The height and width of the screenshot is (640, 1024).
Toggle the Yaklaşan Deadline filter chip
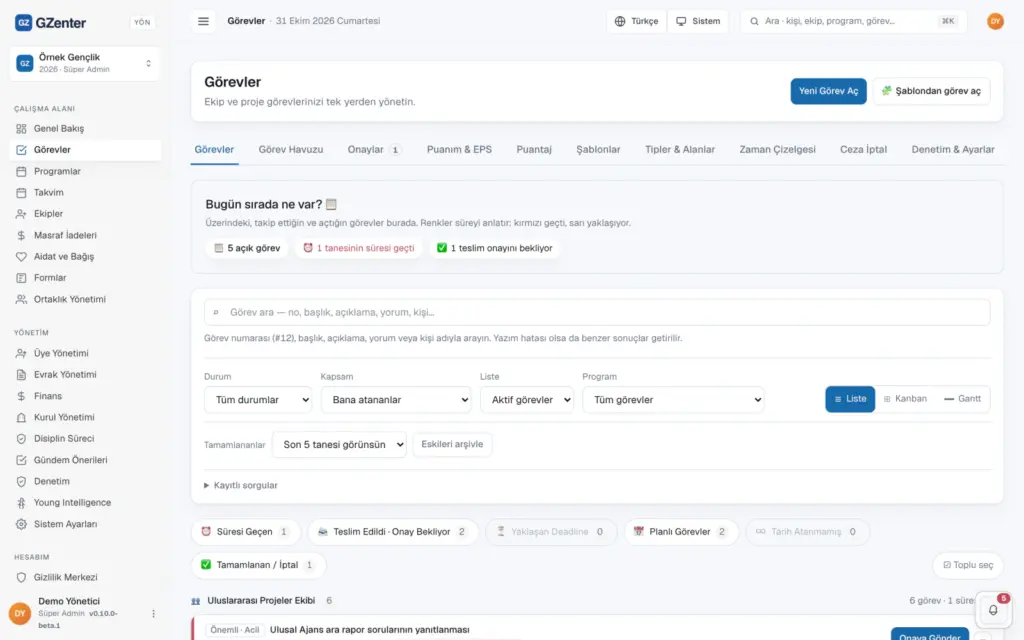551,532
